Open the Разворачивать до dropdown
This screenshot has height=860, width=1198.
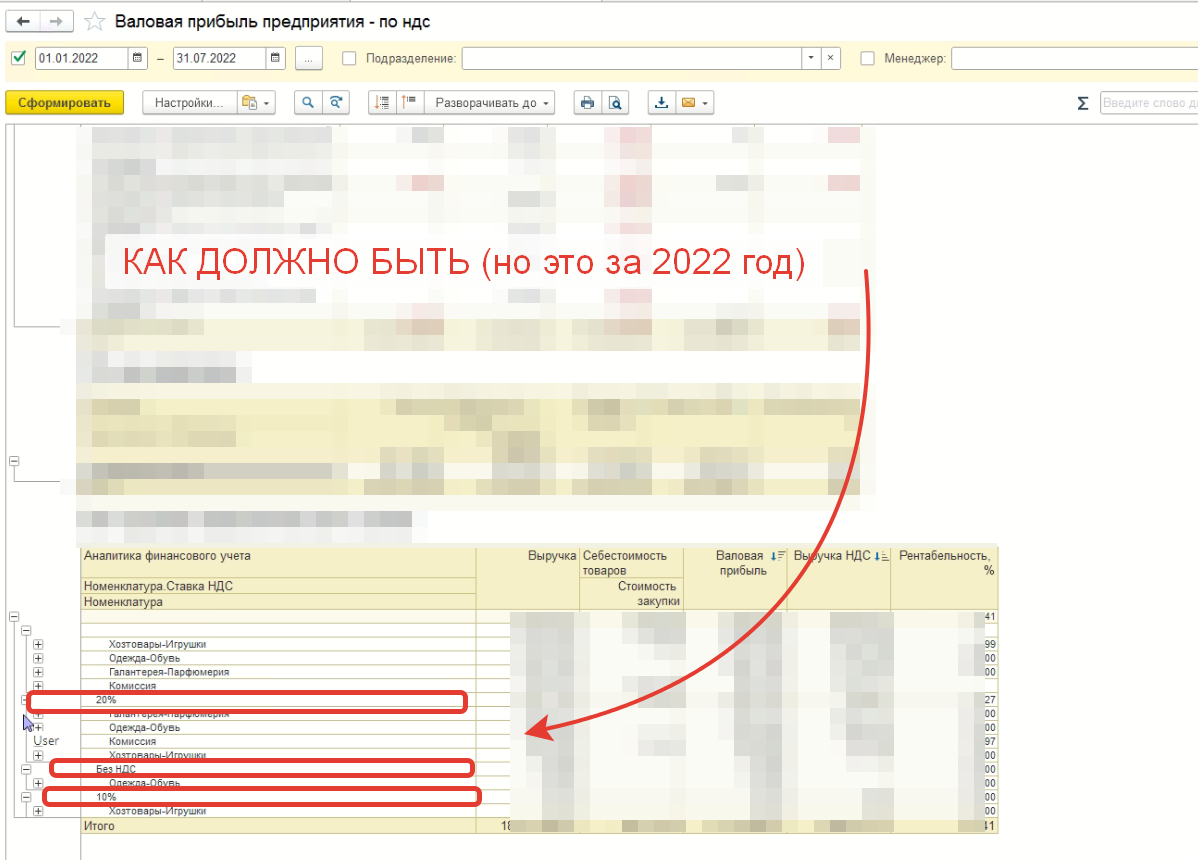tap(491, 102)
